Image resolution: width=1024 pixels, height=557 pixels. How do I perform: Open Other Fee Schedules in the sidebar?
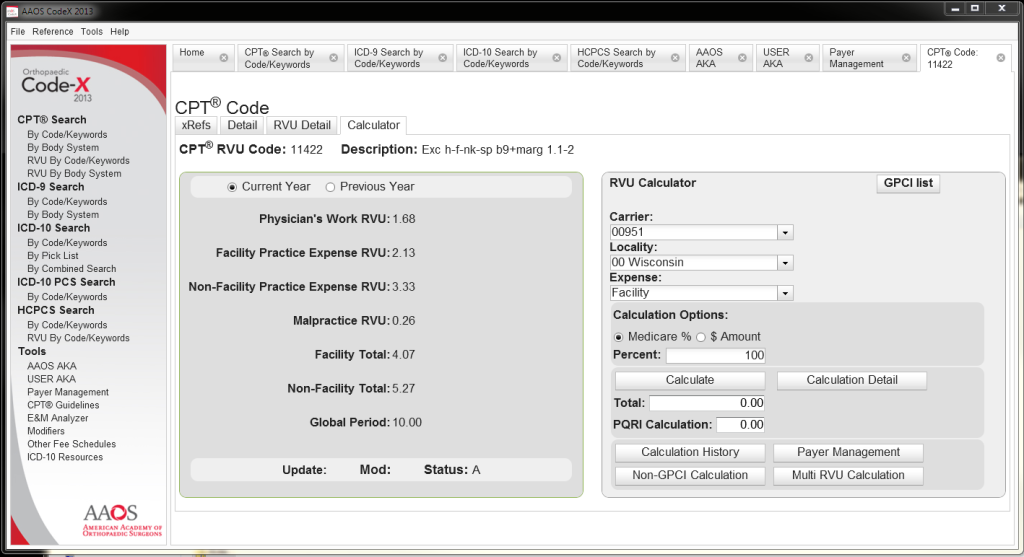tap(72, 444)
